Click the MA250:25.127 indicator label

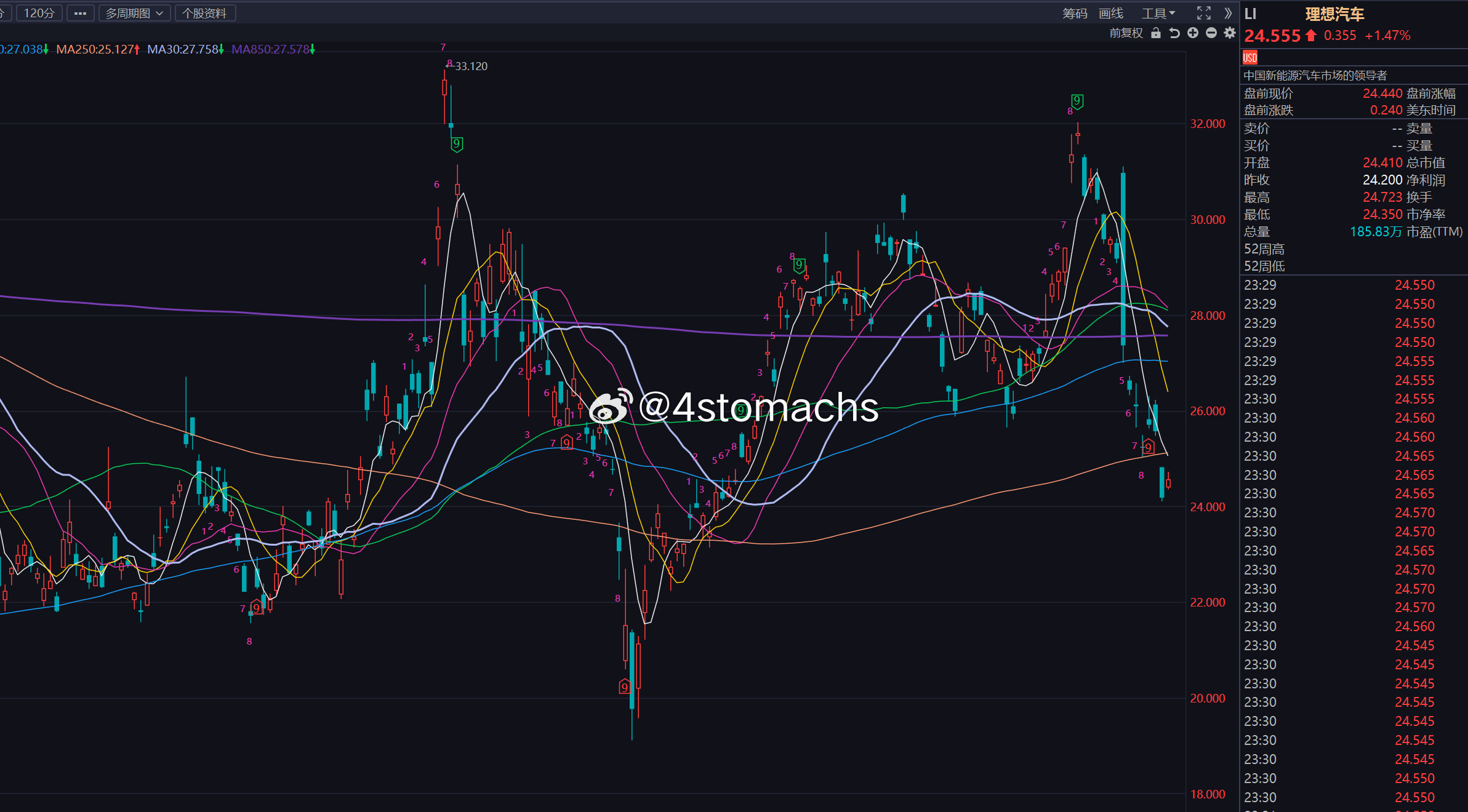click(98, 49)
